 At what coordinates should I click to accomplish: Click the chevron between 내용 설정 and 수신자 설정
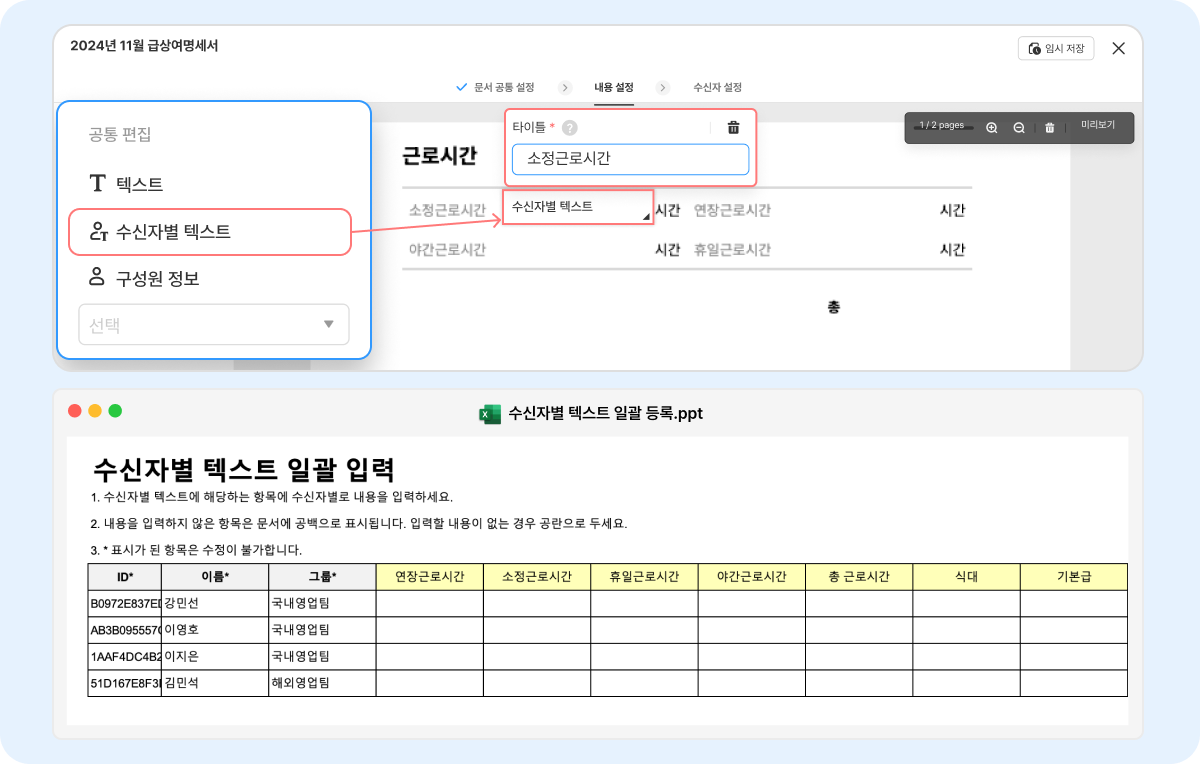(664, 87)
